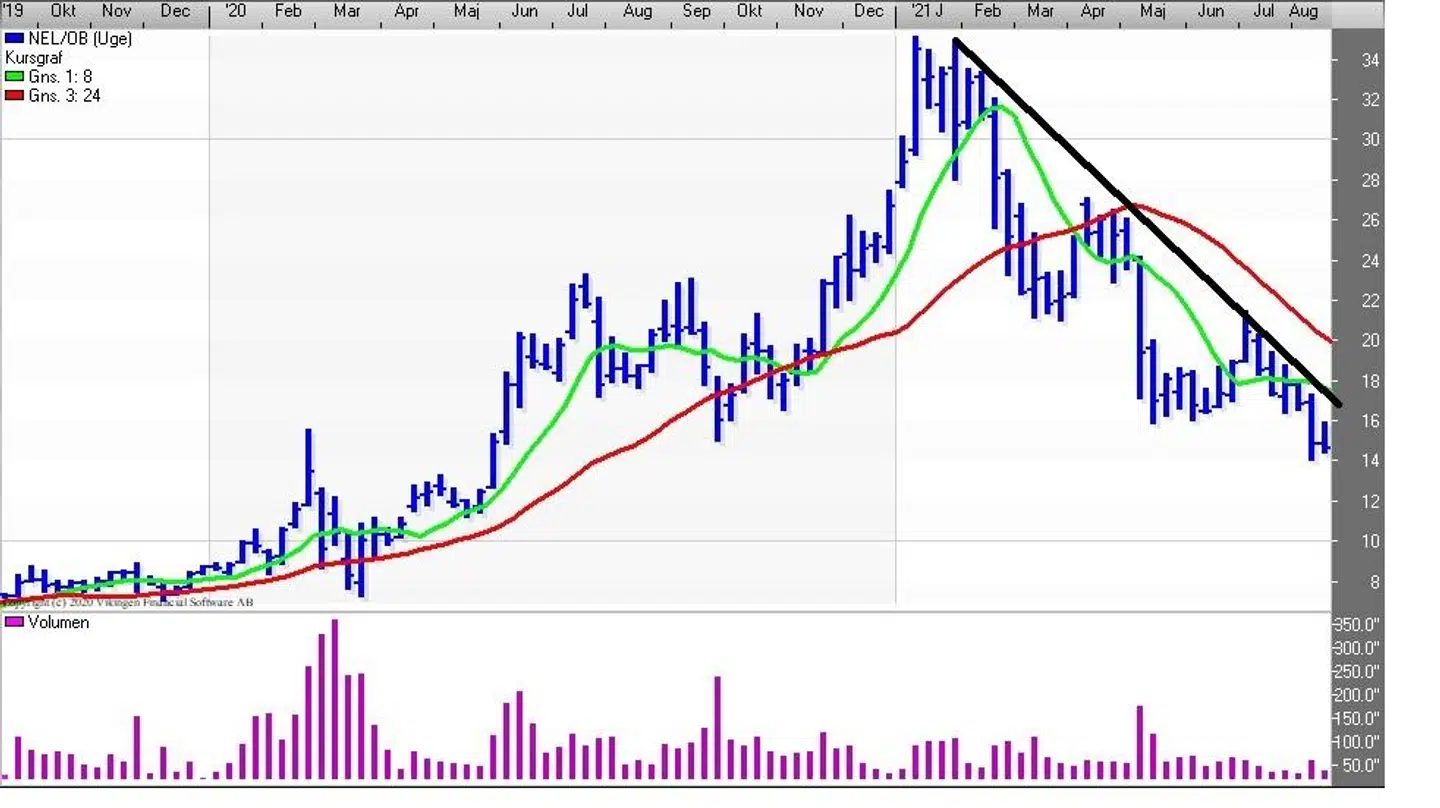The width and height of the screenshot is (1440, 808).
Task: Select the black descending trend line's top end
Action: [956, 40]
